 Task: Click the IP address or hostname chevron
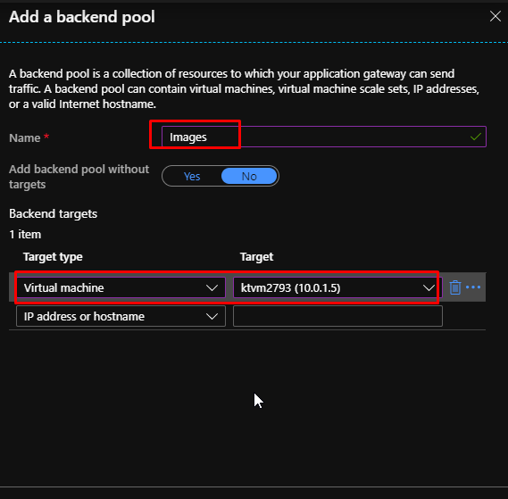pos(212,316)
